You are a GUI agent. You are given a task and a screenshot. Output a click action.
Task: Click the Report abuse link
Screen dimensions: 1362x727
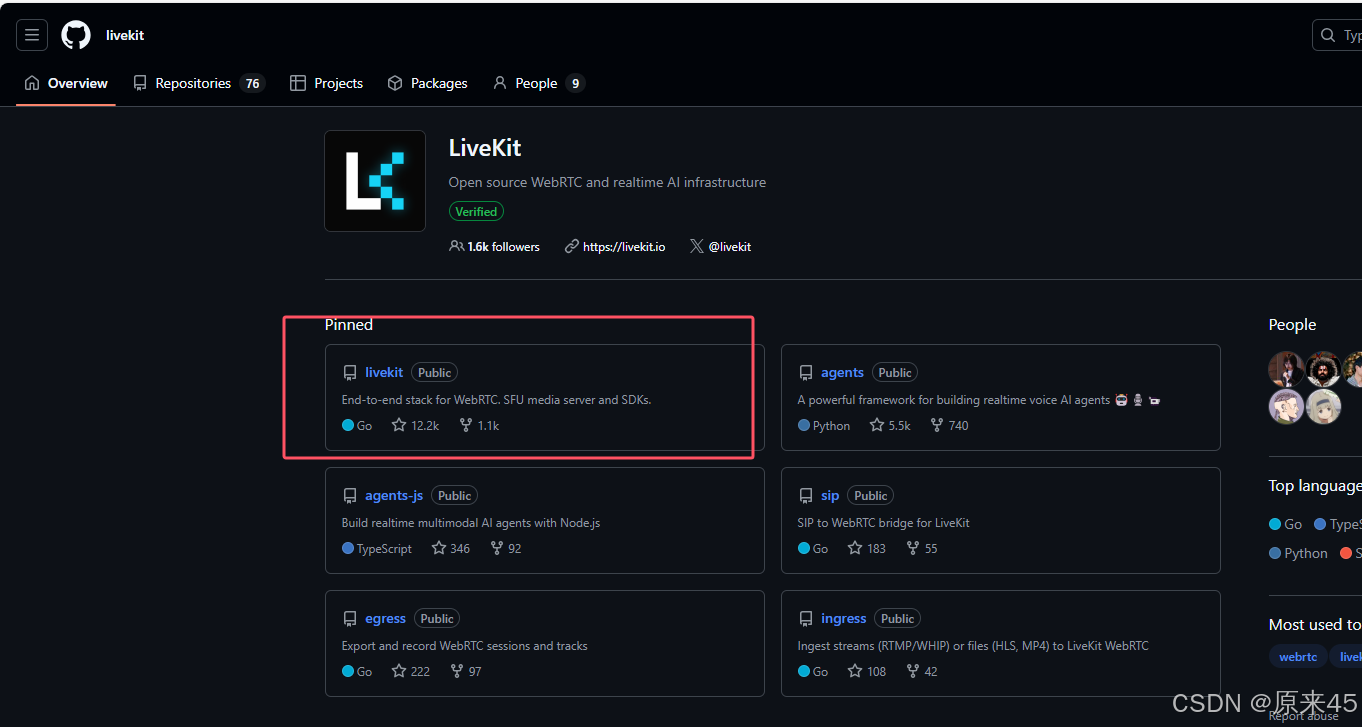[x=1303, y=716]
